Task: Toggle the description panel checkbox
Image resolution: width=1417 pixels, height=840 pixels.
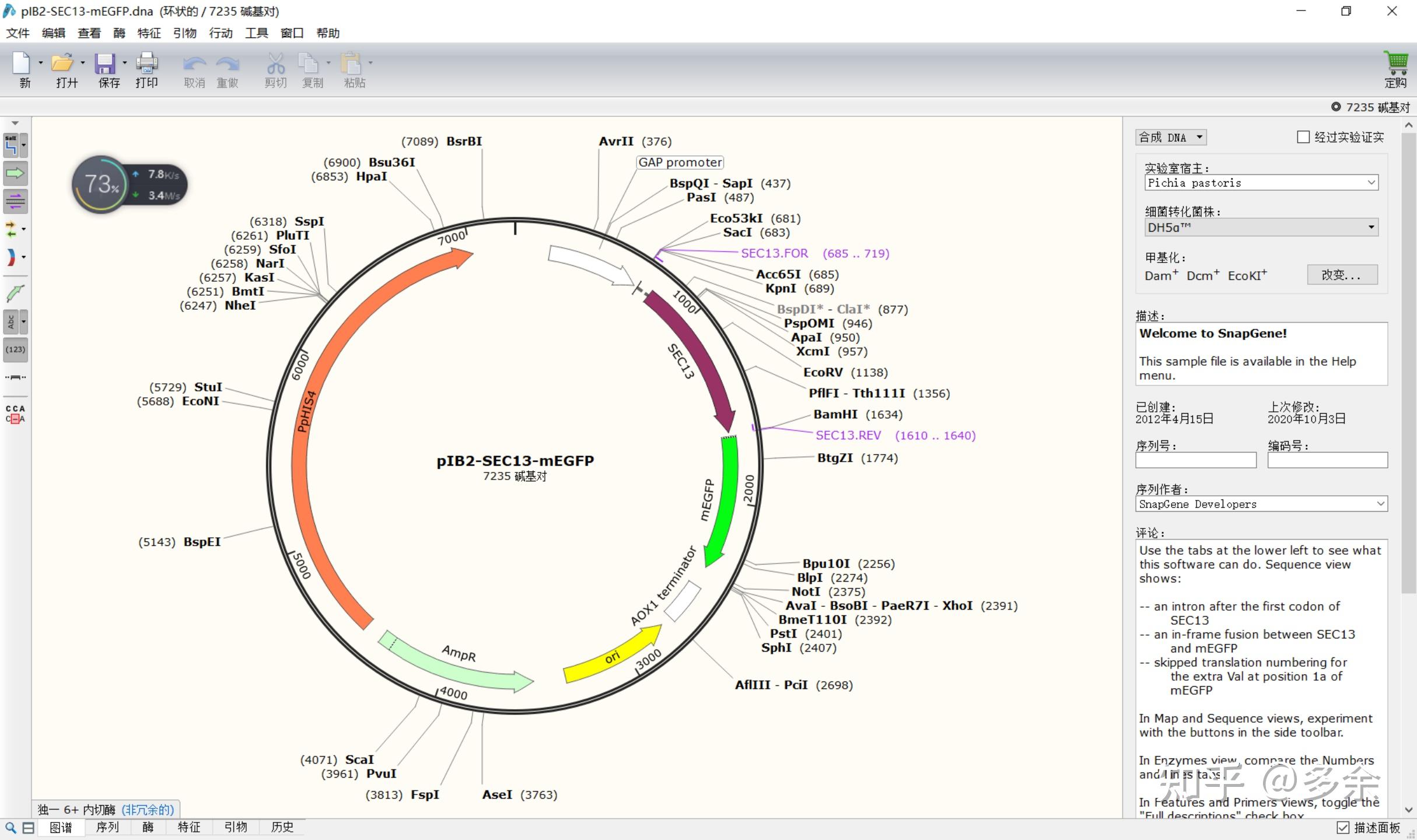Action: (x=1343, y=828)
